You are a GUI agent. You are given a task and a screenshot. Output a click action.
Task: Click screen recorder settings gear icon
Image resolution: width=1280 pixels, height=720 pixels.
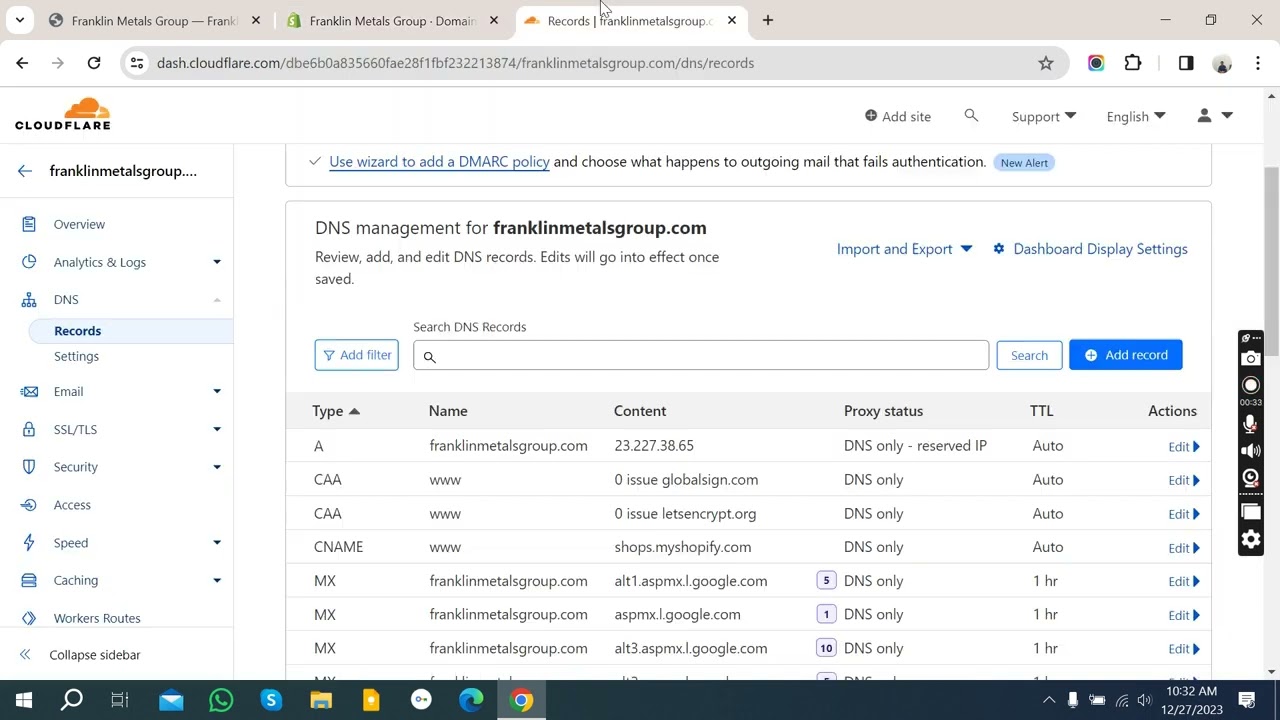(1250, 540)
